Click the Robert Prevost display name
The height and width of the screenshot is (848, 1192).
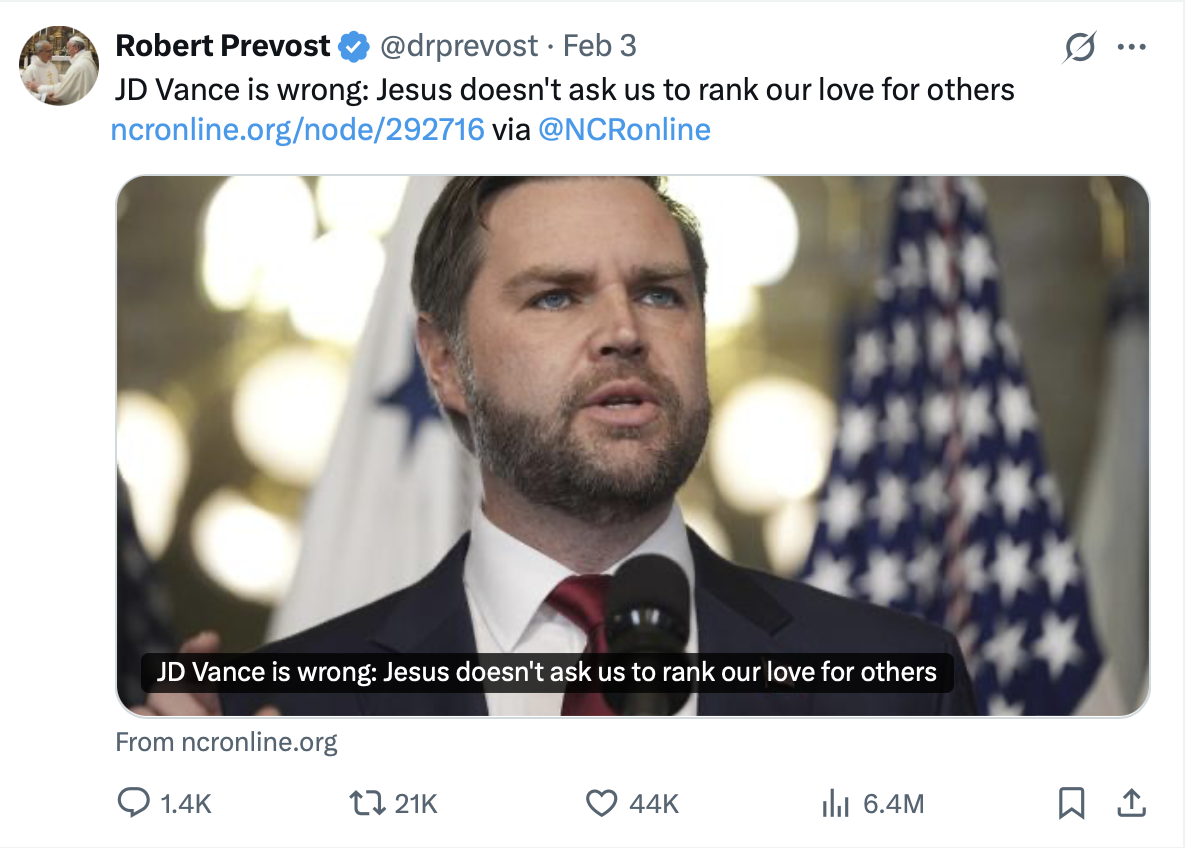point(222,46)
